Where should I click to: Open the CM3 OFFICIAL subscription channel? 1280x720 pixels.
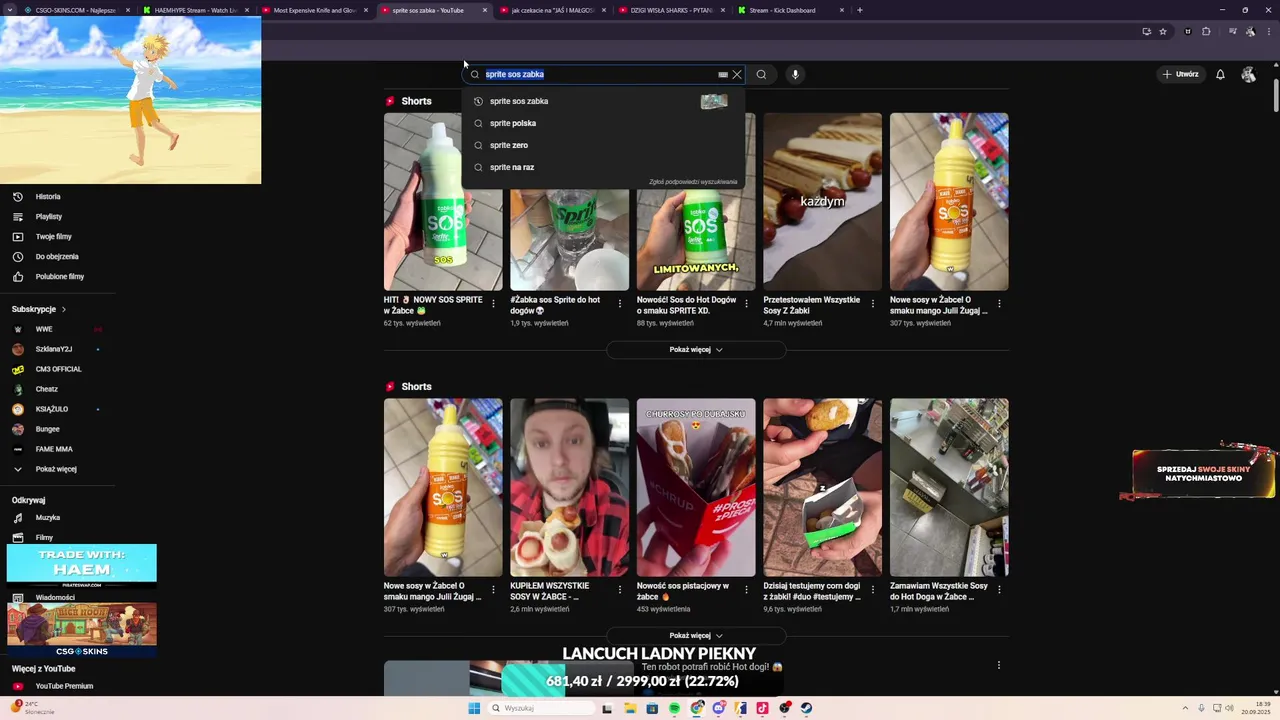(58, 369)
